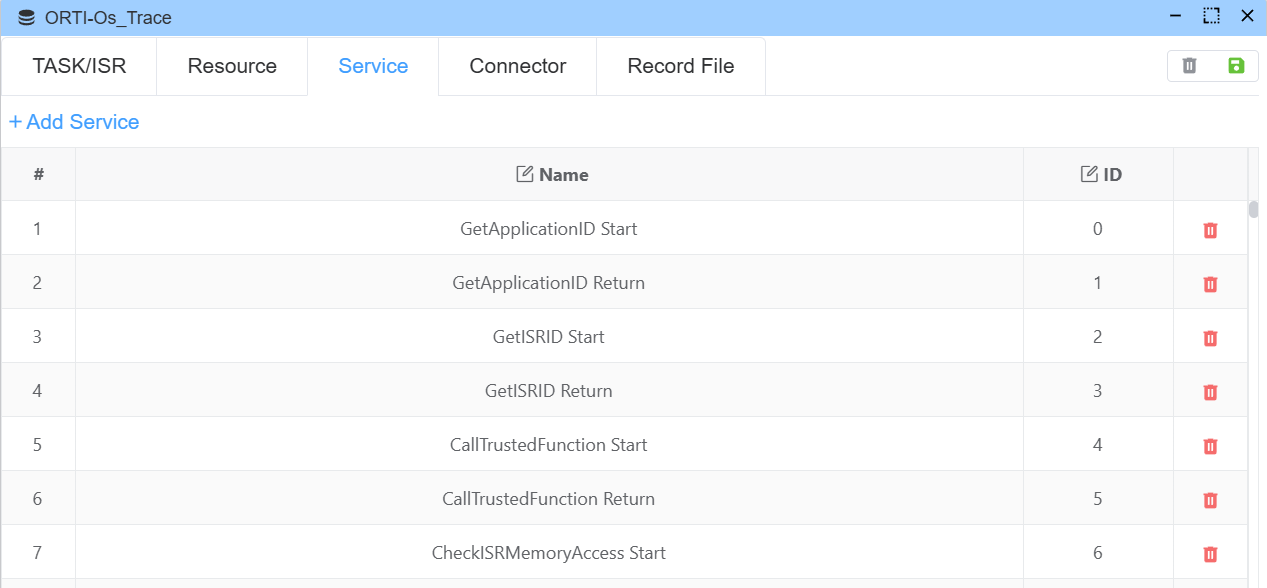Delete the GetApplicationID Return row
The height and width of the screenshot is (588, 1267).
[x=1210, y=284]
